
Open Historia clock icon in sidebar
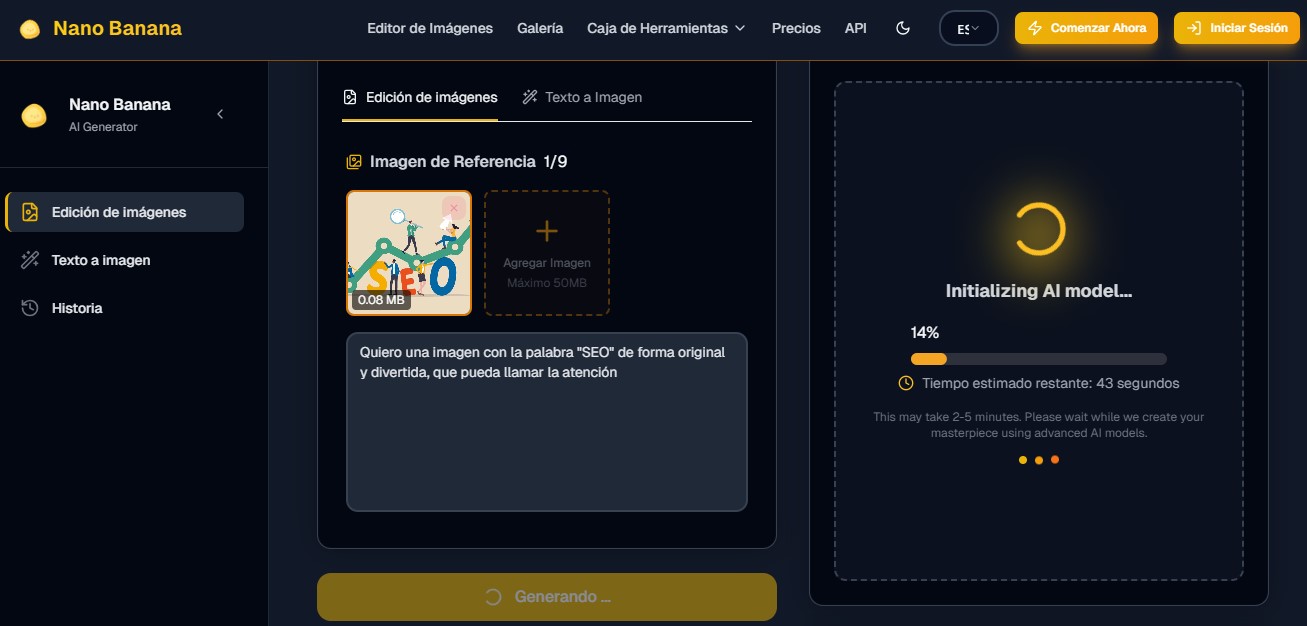click(x=30, y=308)
